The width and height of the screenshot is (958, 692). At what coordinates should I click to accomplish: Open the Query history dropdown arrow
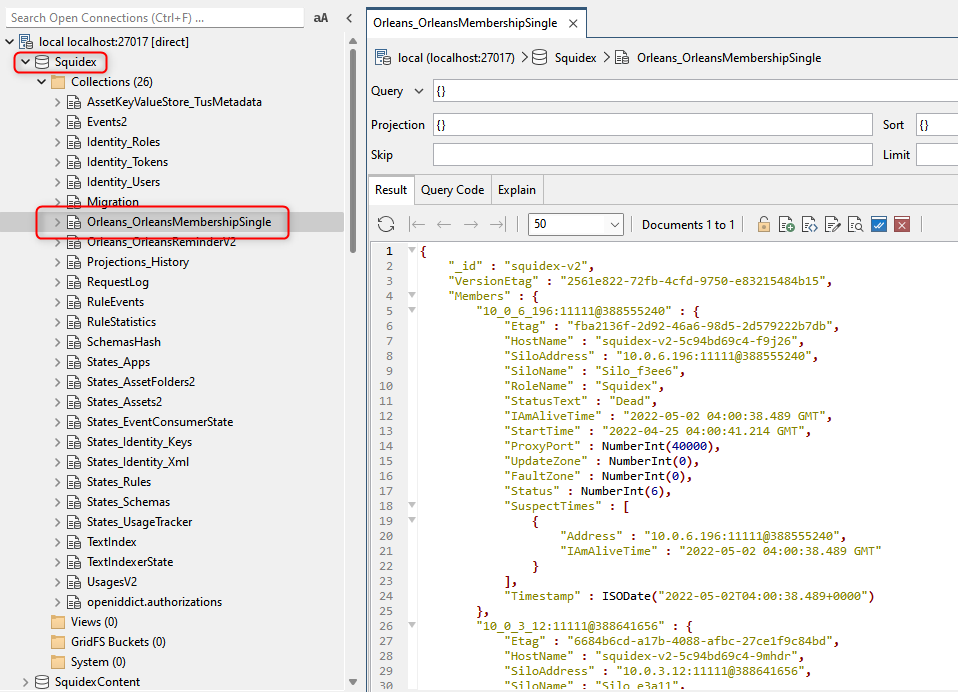pyautogui.click(x=419, y=91)
